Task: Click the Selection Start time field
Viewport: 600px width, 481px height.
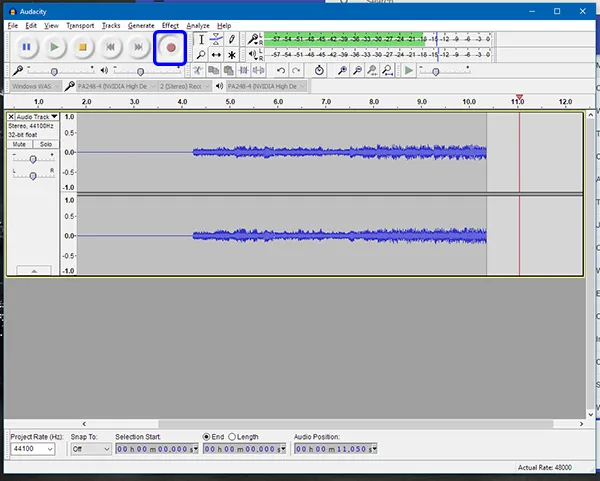Action: tap(157, 448)
